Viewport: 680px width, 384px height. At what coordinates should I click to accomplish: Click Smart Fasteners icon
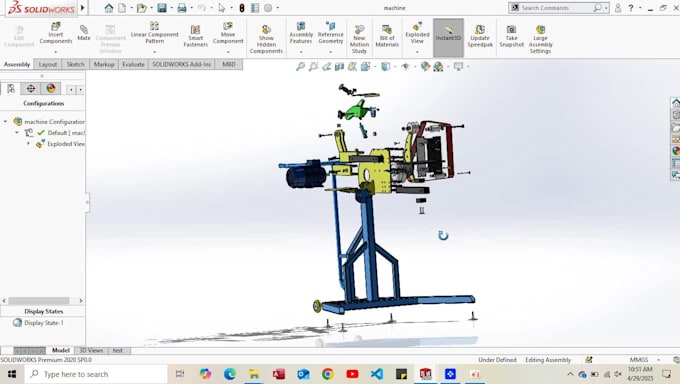click(196, 36)
